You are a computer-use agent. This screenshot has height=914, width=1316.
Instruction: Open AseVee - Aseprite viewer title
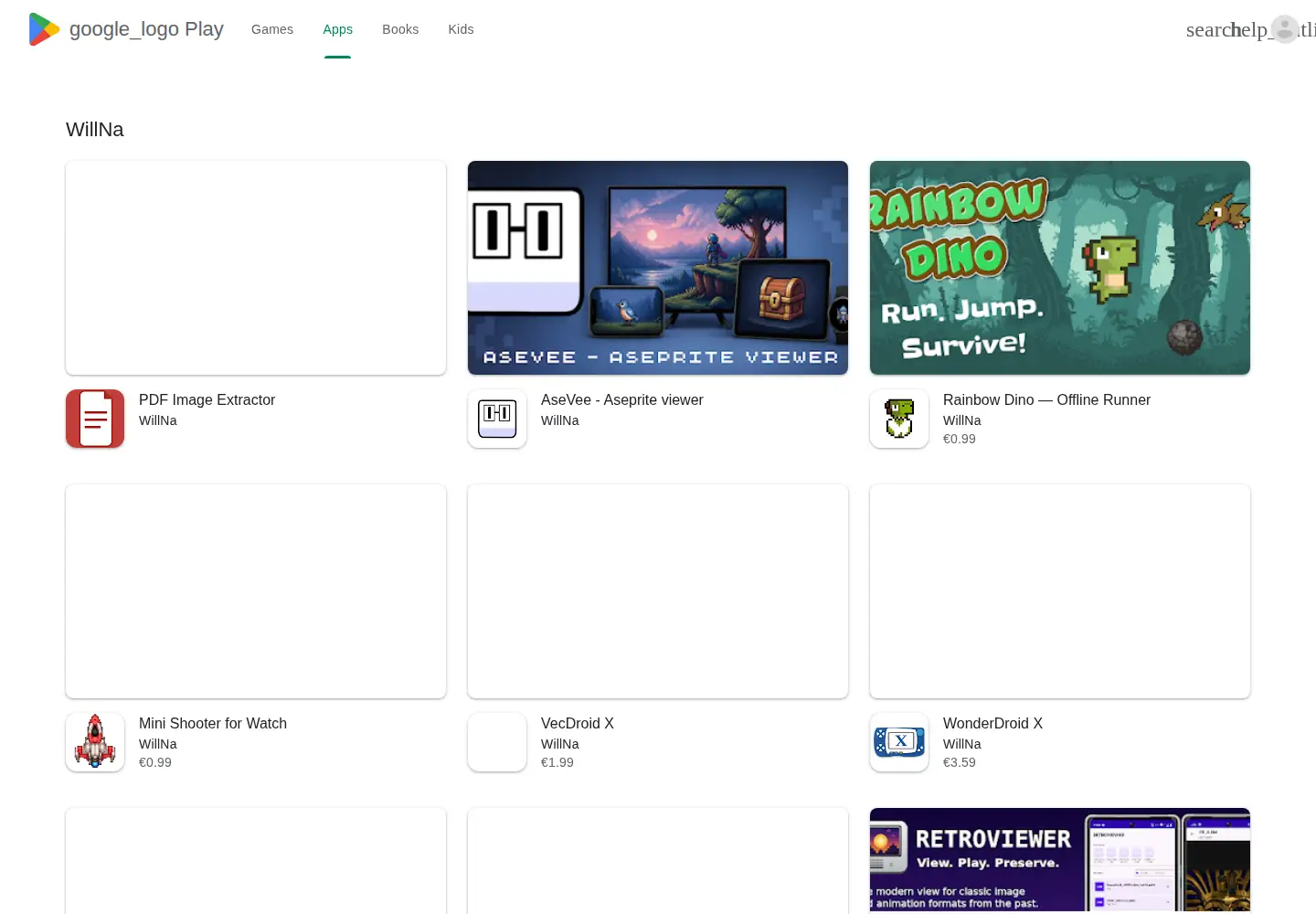click(622, 399)
